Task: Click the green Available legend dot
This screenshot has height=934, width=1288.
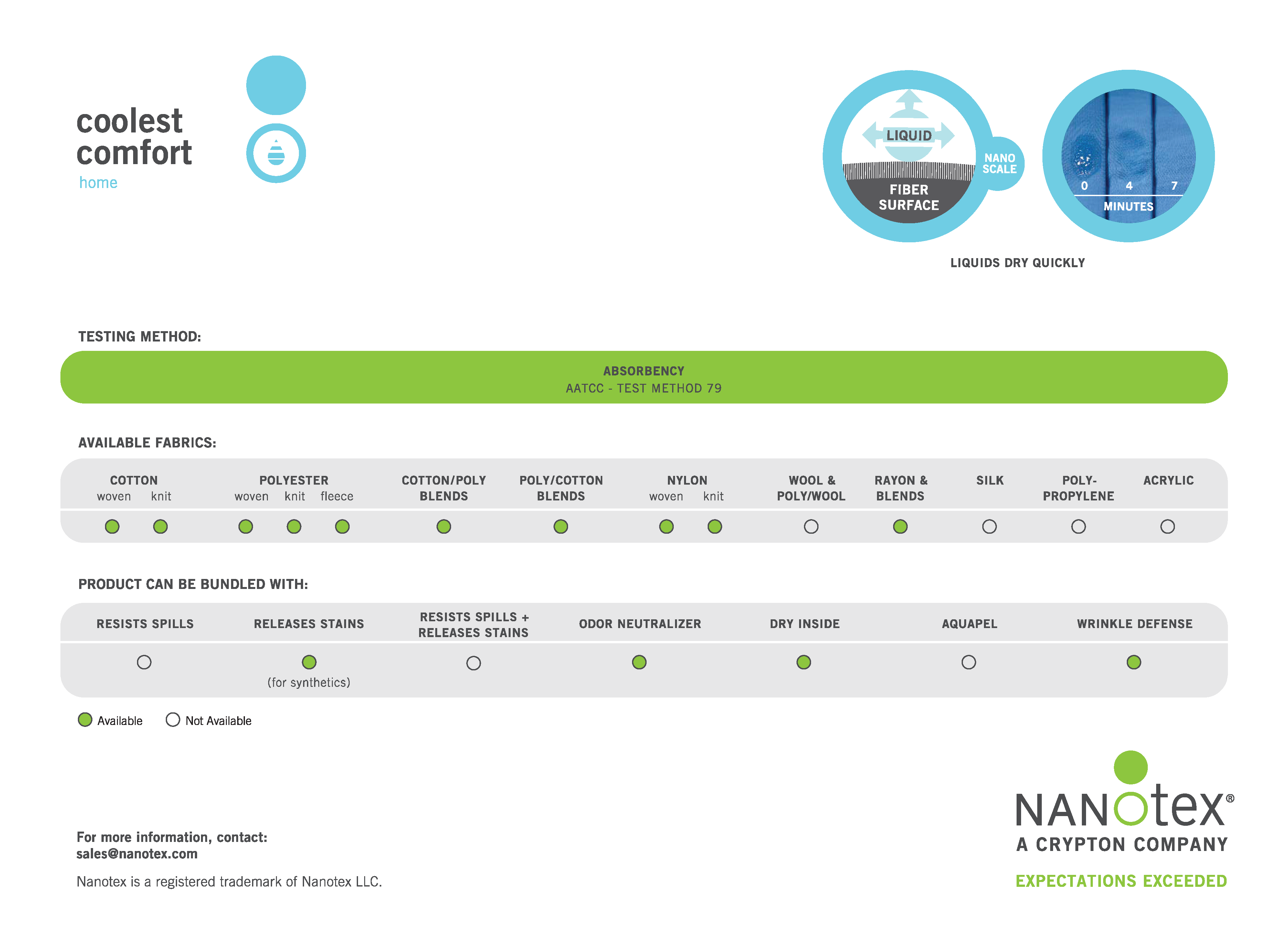Action: (85, 720)
